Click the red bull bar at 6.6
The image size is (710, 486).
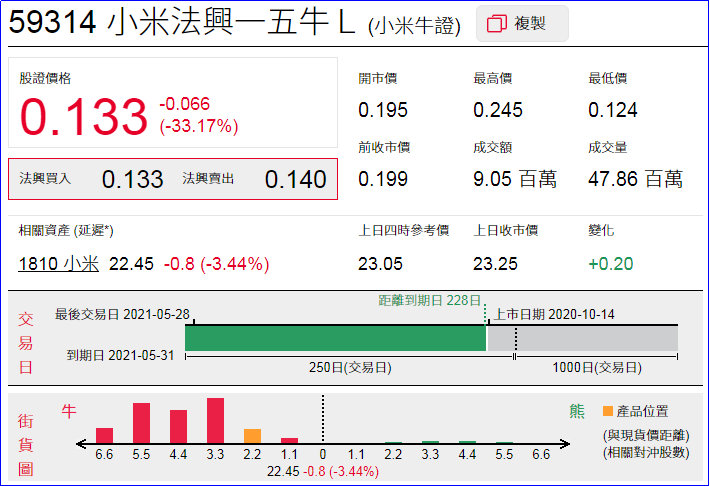(x=104, y=435)
